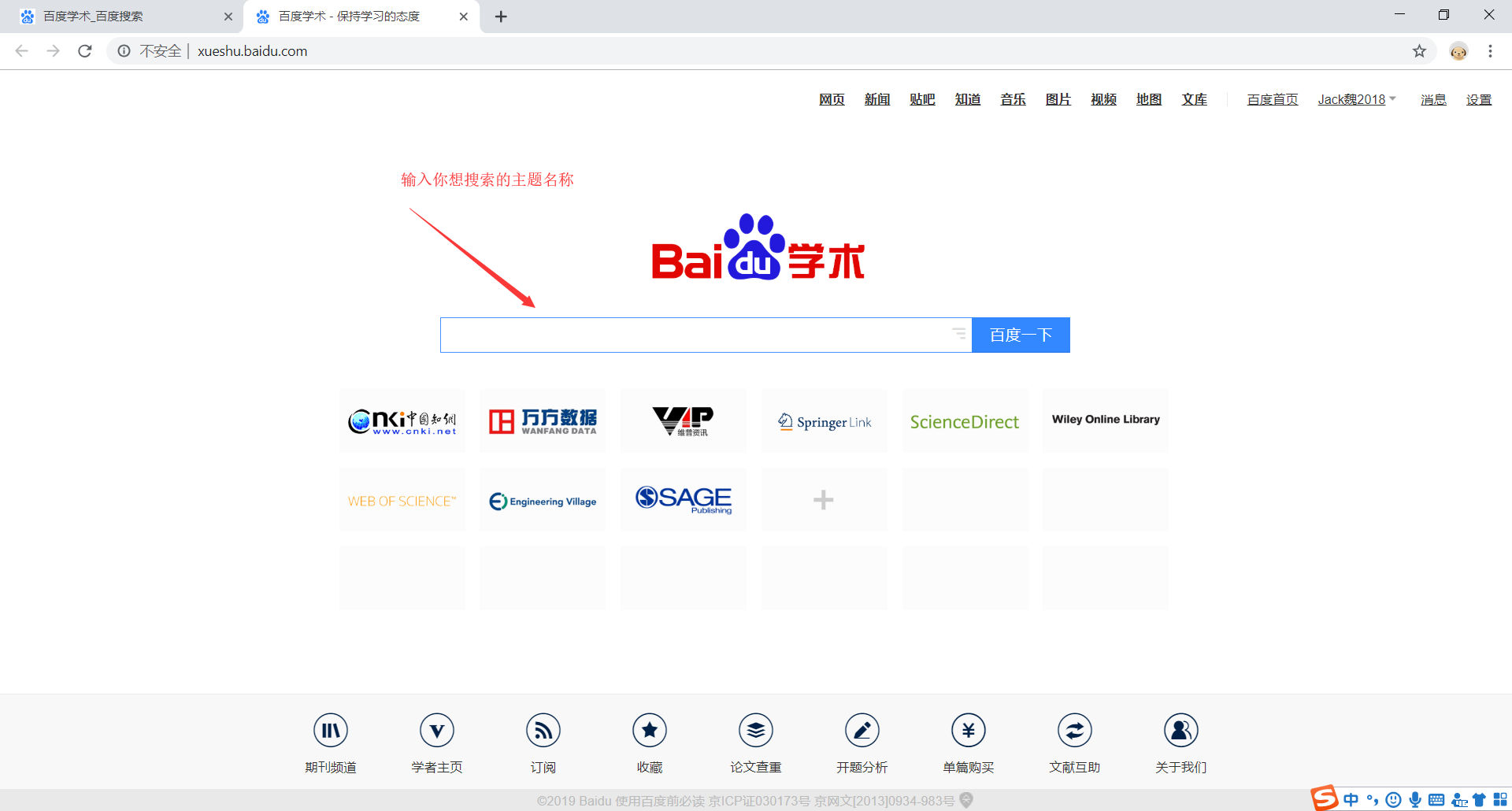This screenshot has width=1512, height=811.
Task: Open a new browser tab
Action: [501, 17]
